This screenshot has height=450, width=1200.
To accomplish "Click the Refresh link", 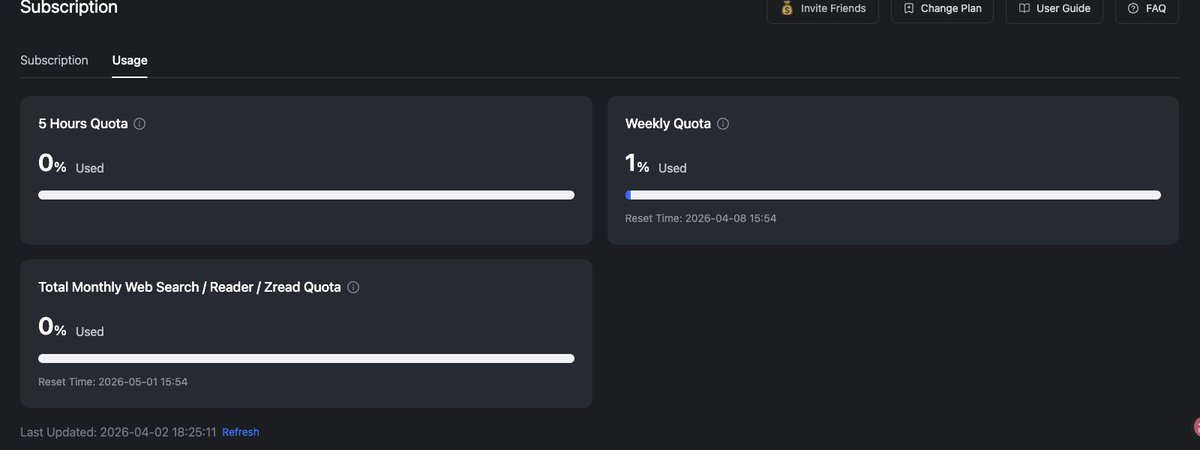I will (x=240, y=432).
